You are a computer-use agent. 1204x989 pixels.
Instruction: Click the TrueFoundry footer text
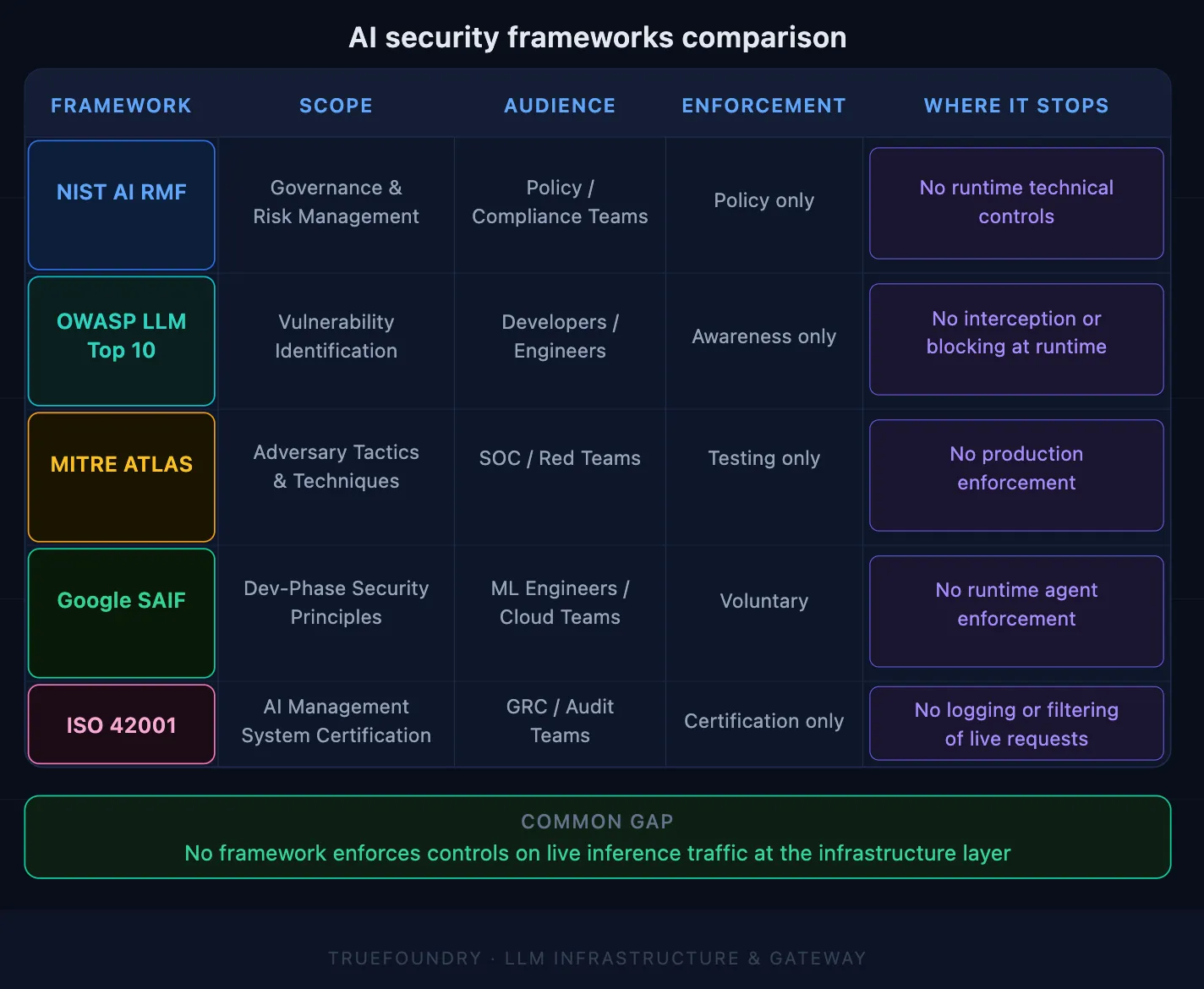click(598, 958)
